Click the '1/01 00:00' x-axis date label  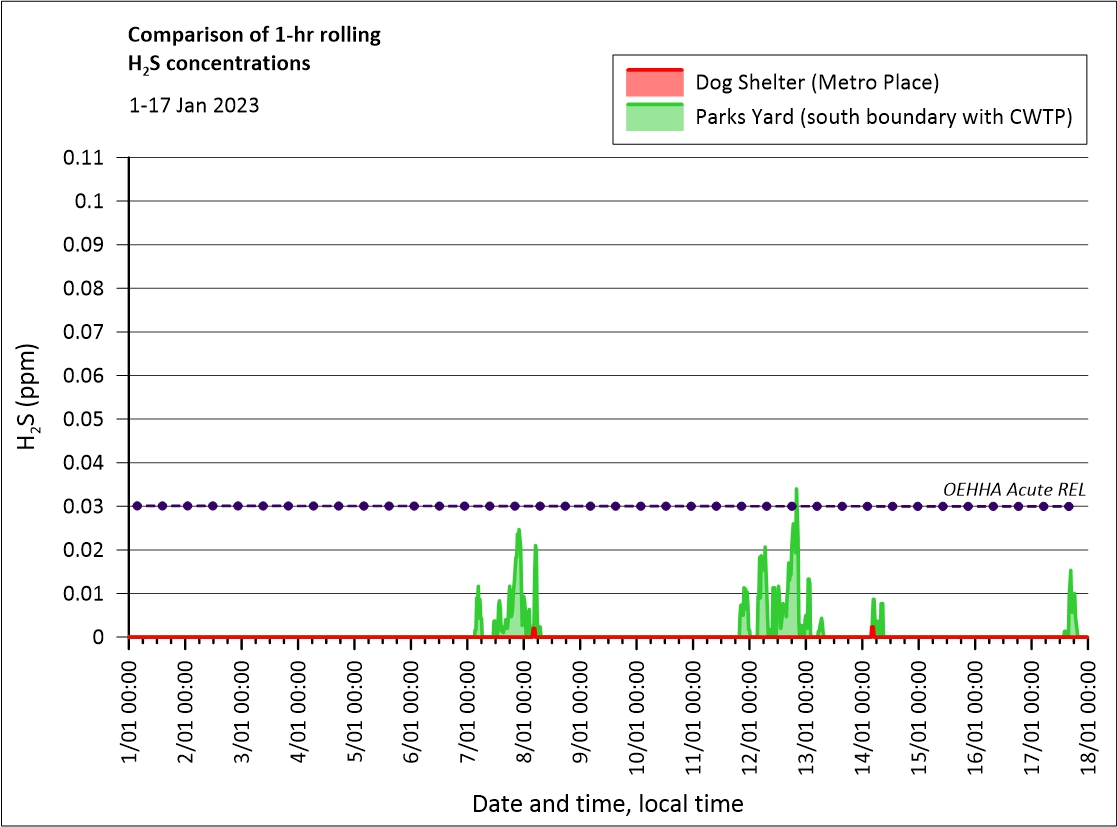tap(130, 713)
